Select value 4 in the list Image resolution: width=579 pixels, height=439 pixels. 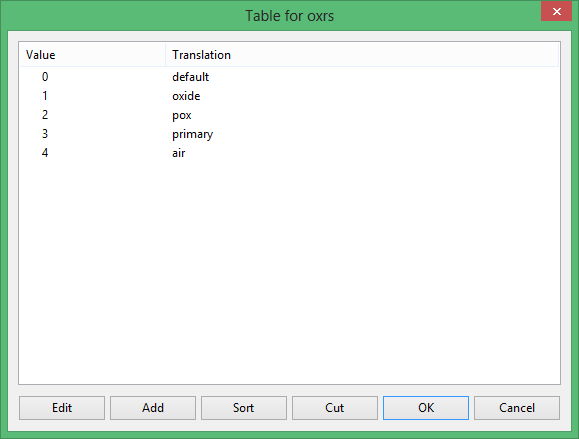point(45,153)
